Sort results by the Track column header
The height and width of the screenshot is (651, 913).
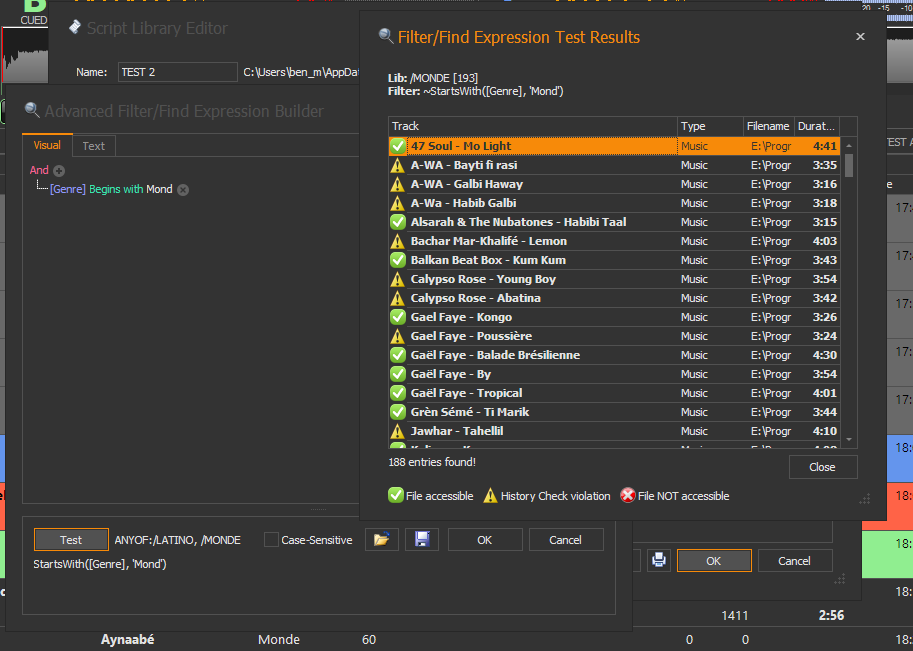click(530, 126)
